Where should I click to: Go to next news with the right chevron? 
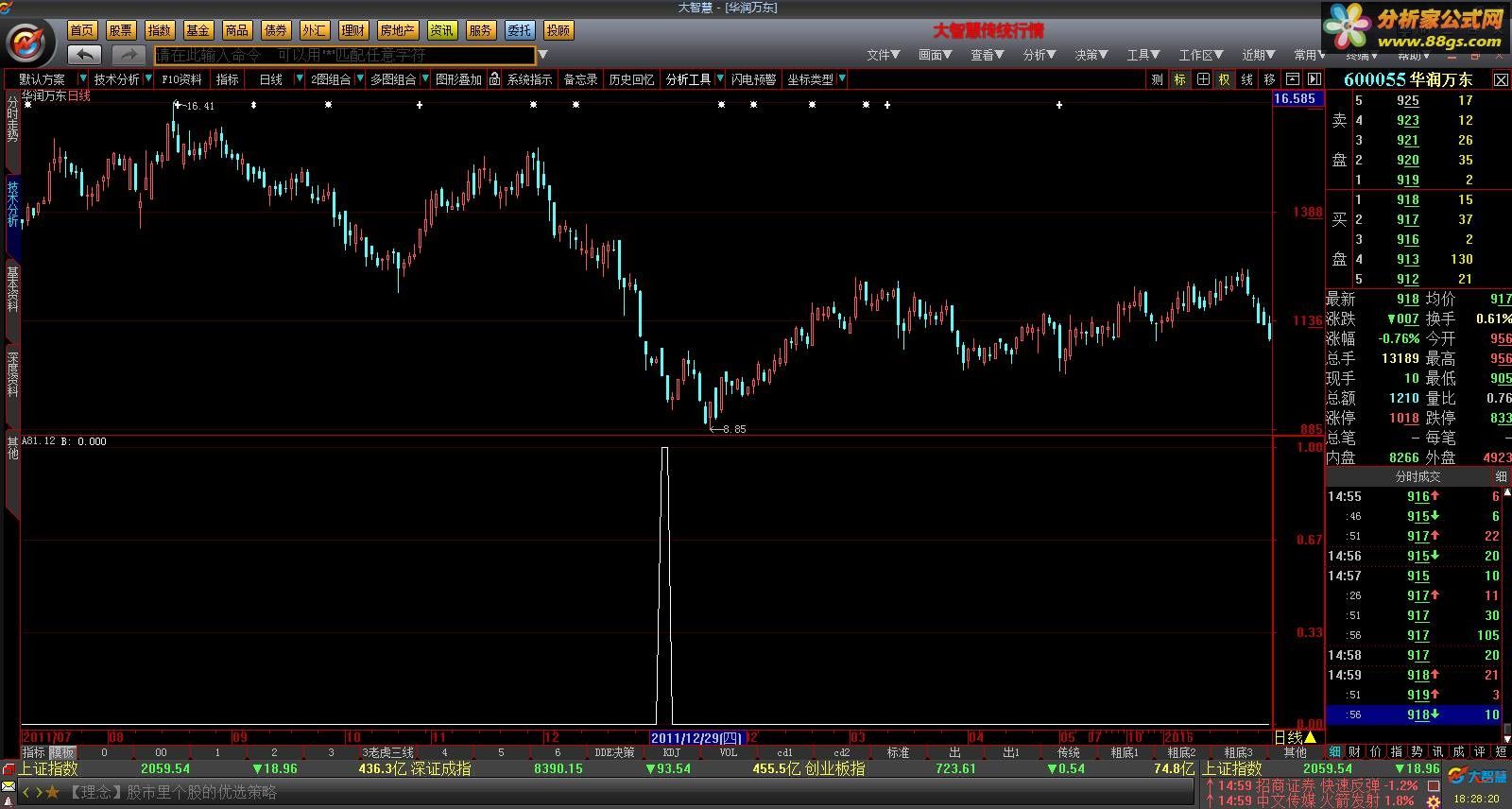[38, 792]
